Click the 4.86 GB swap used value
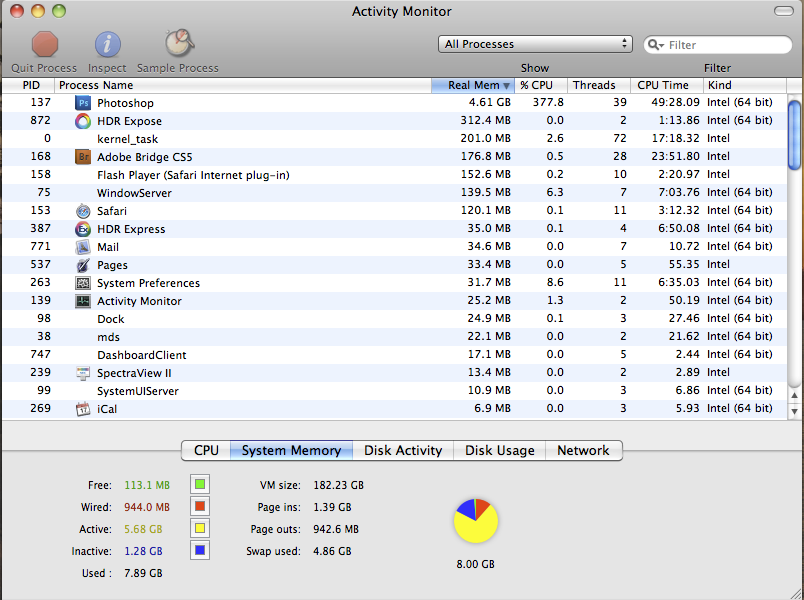This screenshot has height=600, width=804. pos(332,551)
